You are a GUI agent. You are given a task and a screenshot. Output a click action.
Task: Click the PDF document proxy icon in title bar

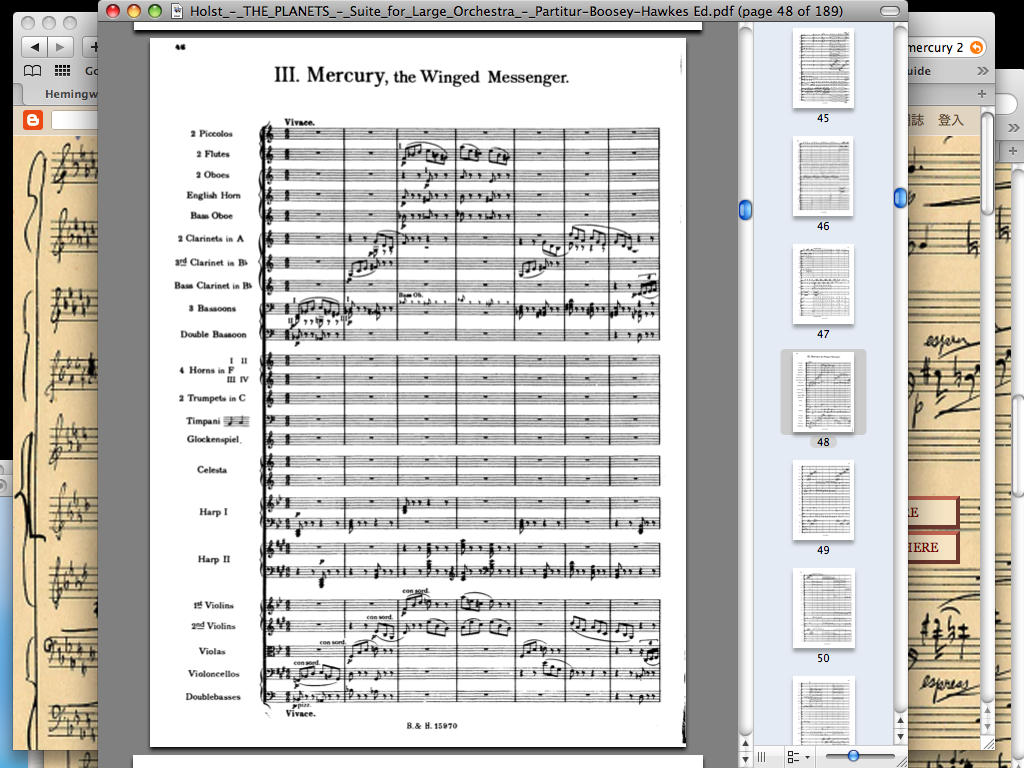[176, 11]
